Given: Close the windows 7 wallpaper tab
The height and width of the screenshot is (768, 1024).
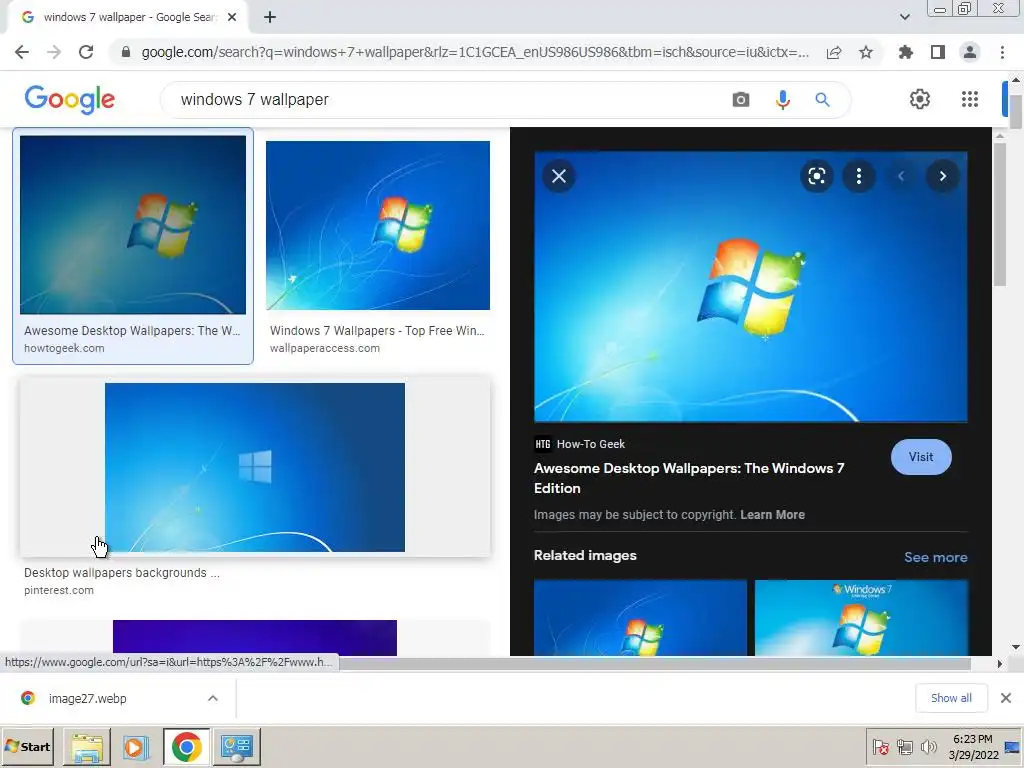Looking at the screenshot, I should [x=232, y=17].
